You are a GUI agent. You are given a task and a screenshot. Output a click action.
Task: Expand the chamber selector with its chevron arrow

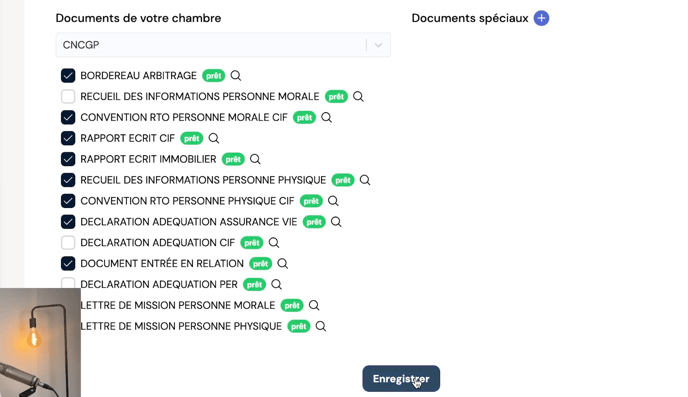(378, 45)
